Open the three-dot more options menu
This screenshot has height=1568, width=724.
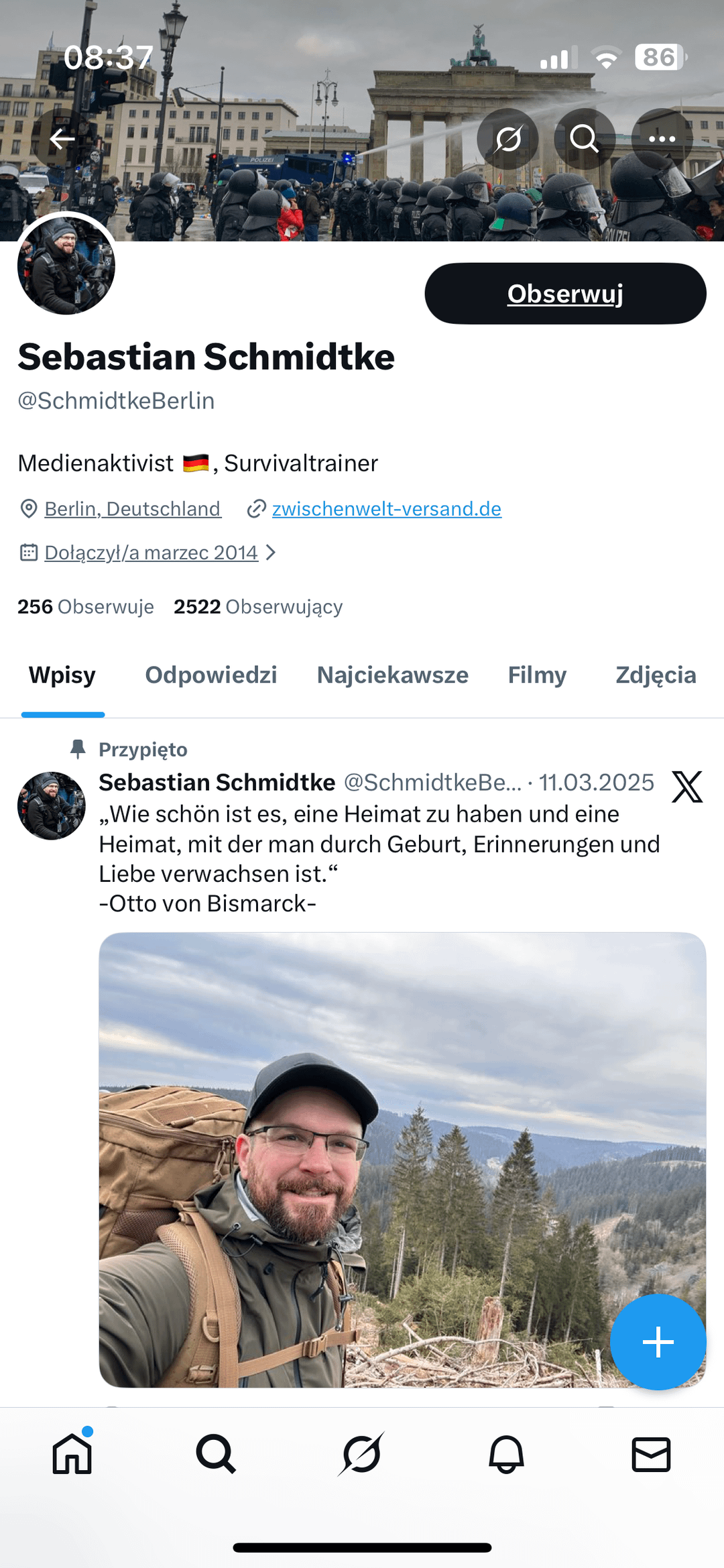pos(662,139)
